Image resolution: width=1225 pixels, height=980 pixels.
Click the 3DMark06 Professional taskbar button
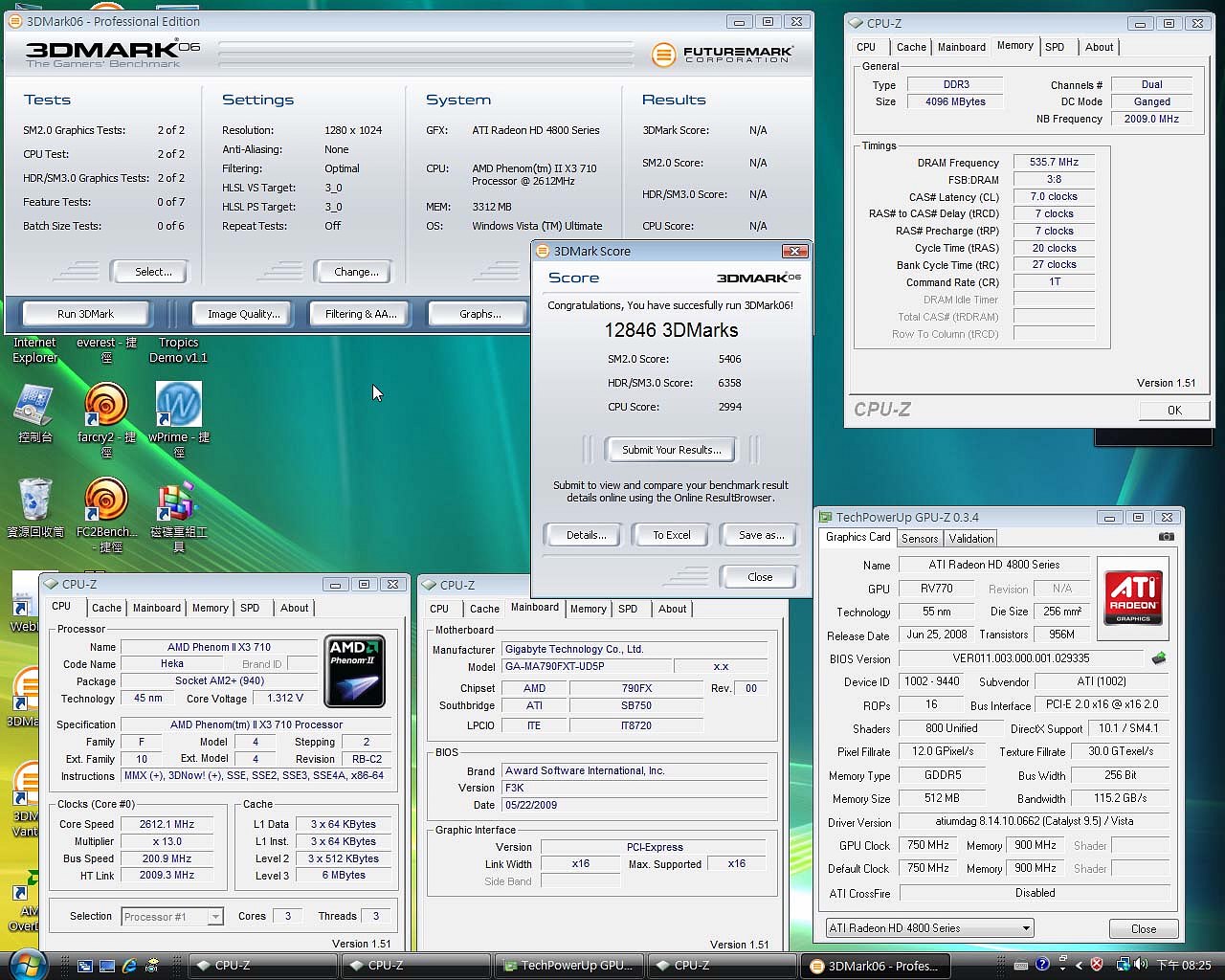tap(875, 966)
